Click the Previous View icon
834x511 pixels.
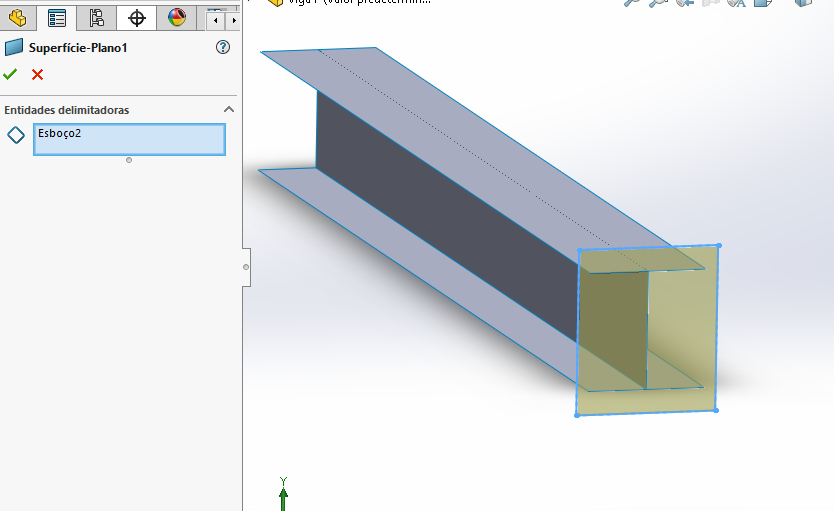[685, 3]
